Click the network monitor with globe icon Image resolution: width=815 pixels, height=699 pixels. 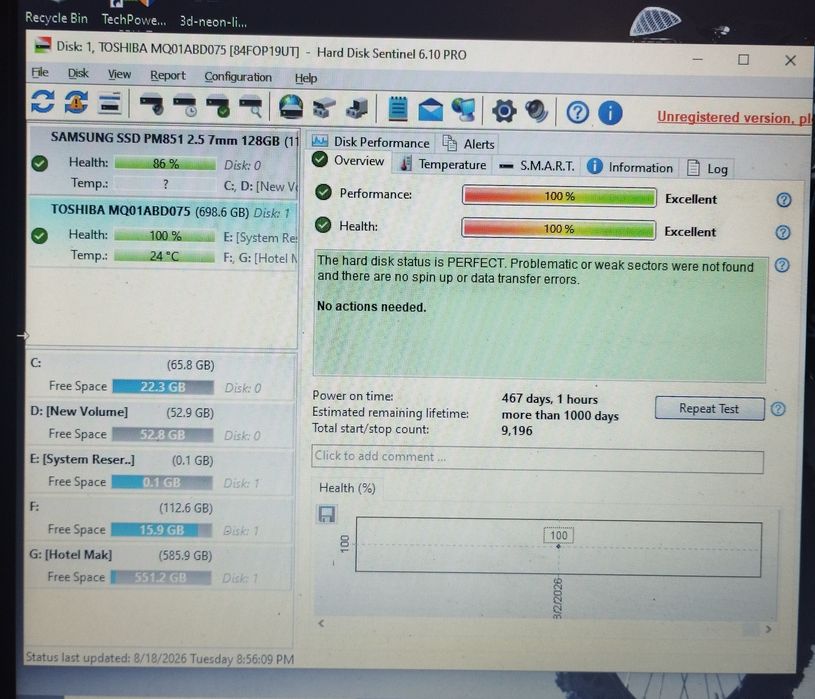tap(464, 110)
